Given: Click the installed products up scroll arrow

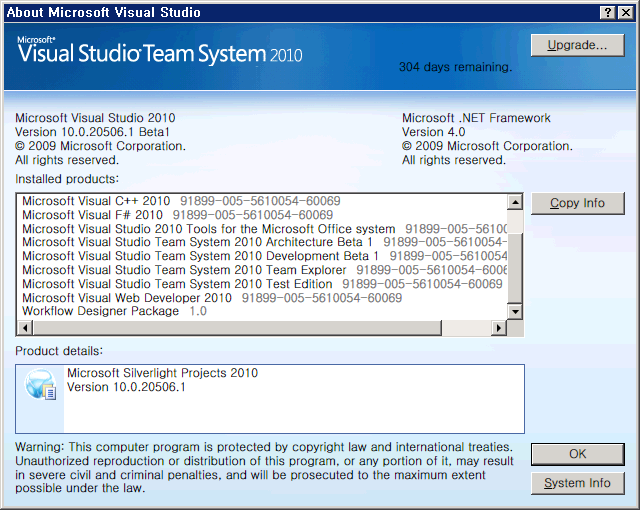Looking at the screenshot, I should pyautogui.click(x=515, y=202).
